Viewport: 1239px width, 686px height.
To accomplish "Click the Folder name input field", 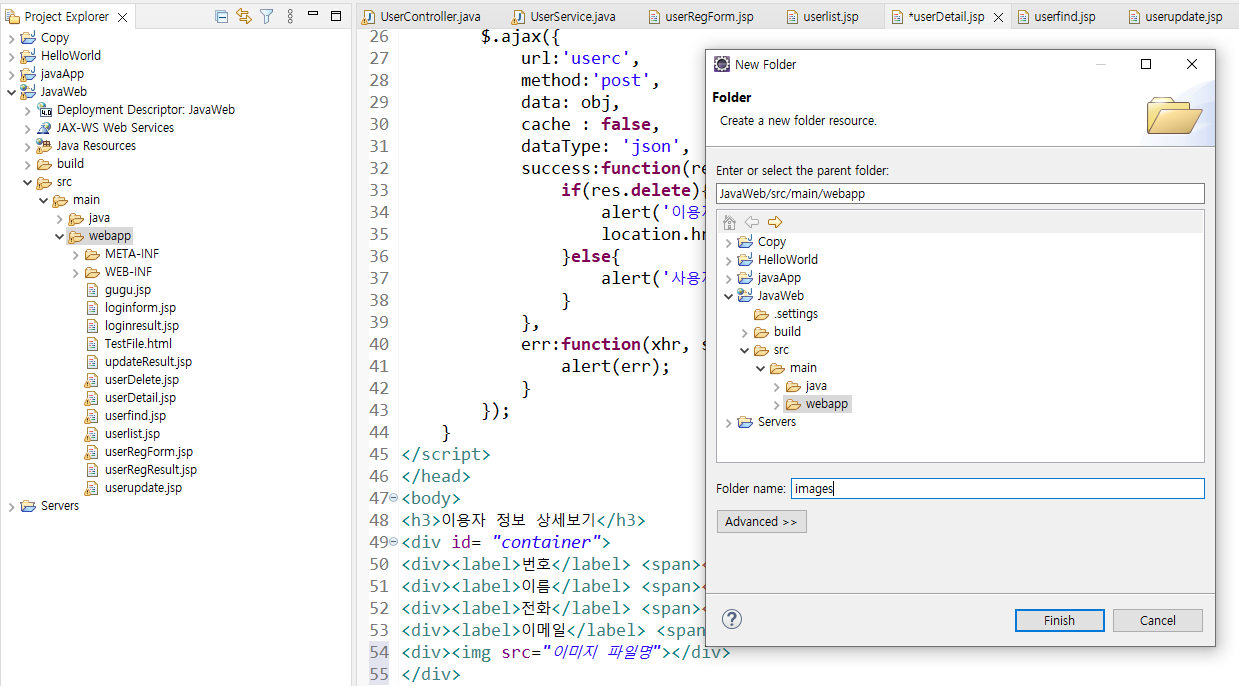I will click(x=997, y=488).
